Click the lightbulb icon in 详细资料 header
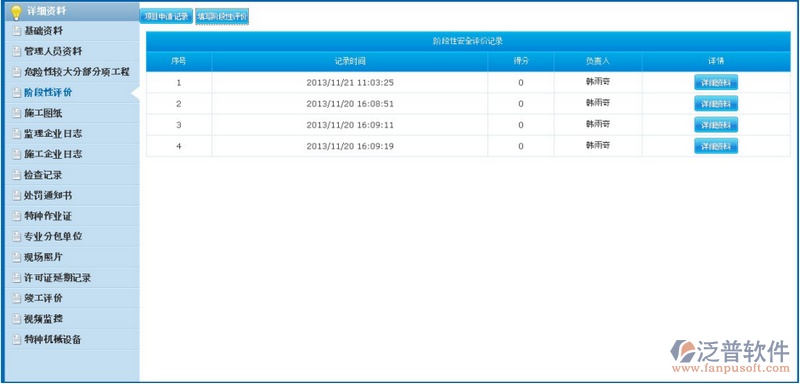This screenshot has height=384, width=800. (16, 12)
